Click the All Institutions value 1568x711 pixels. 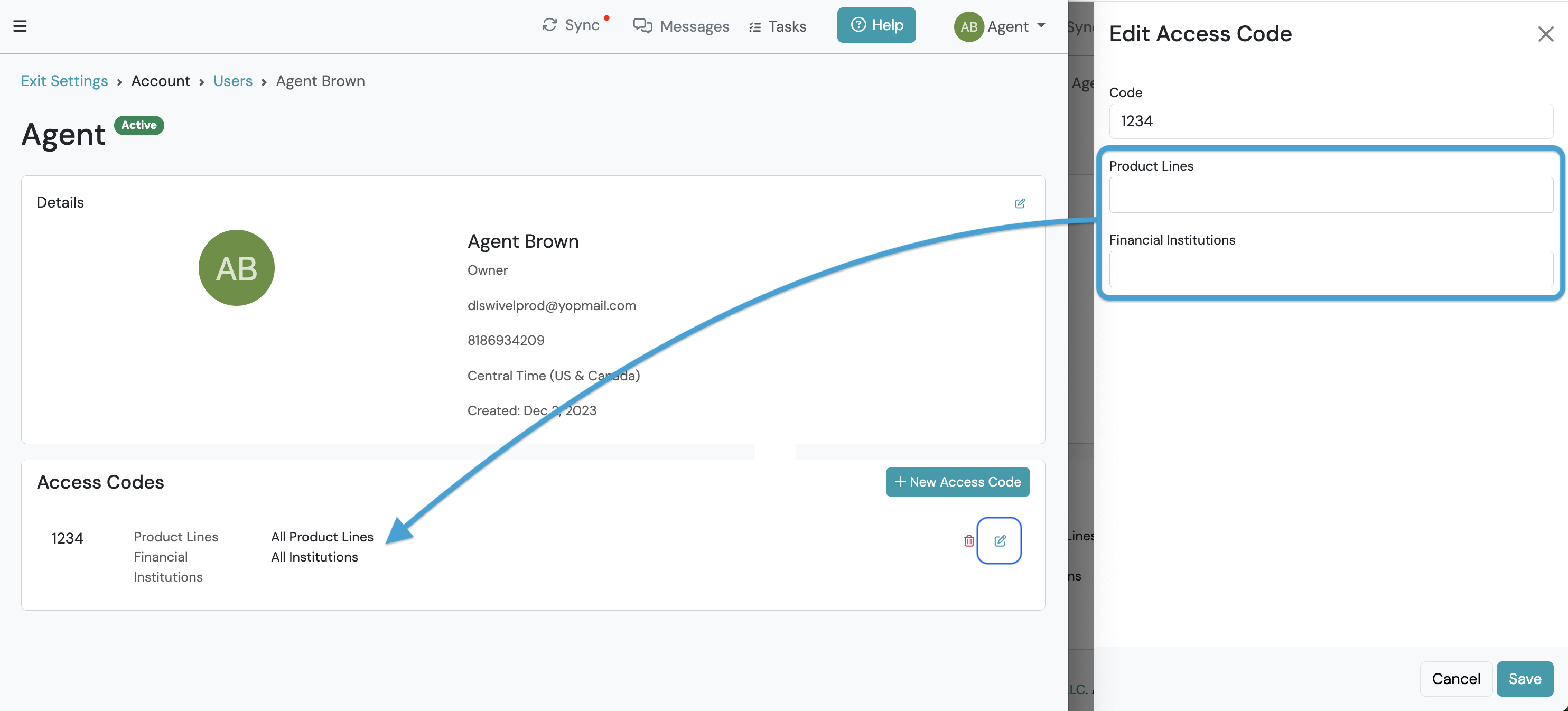coord(314,557)
